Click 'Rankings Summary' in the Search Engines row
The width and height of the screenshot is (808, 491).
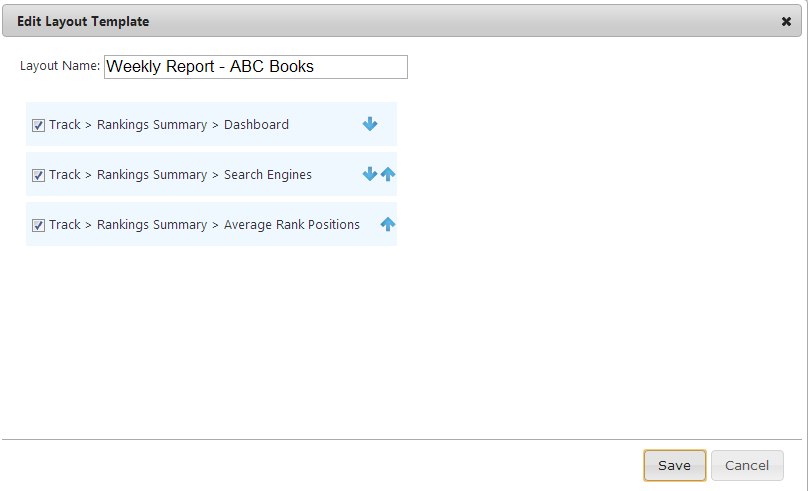pos(152,175)
